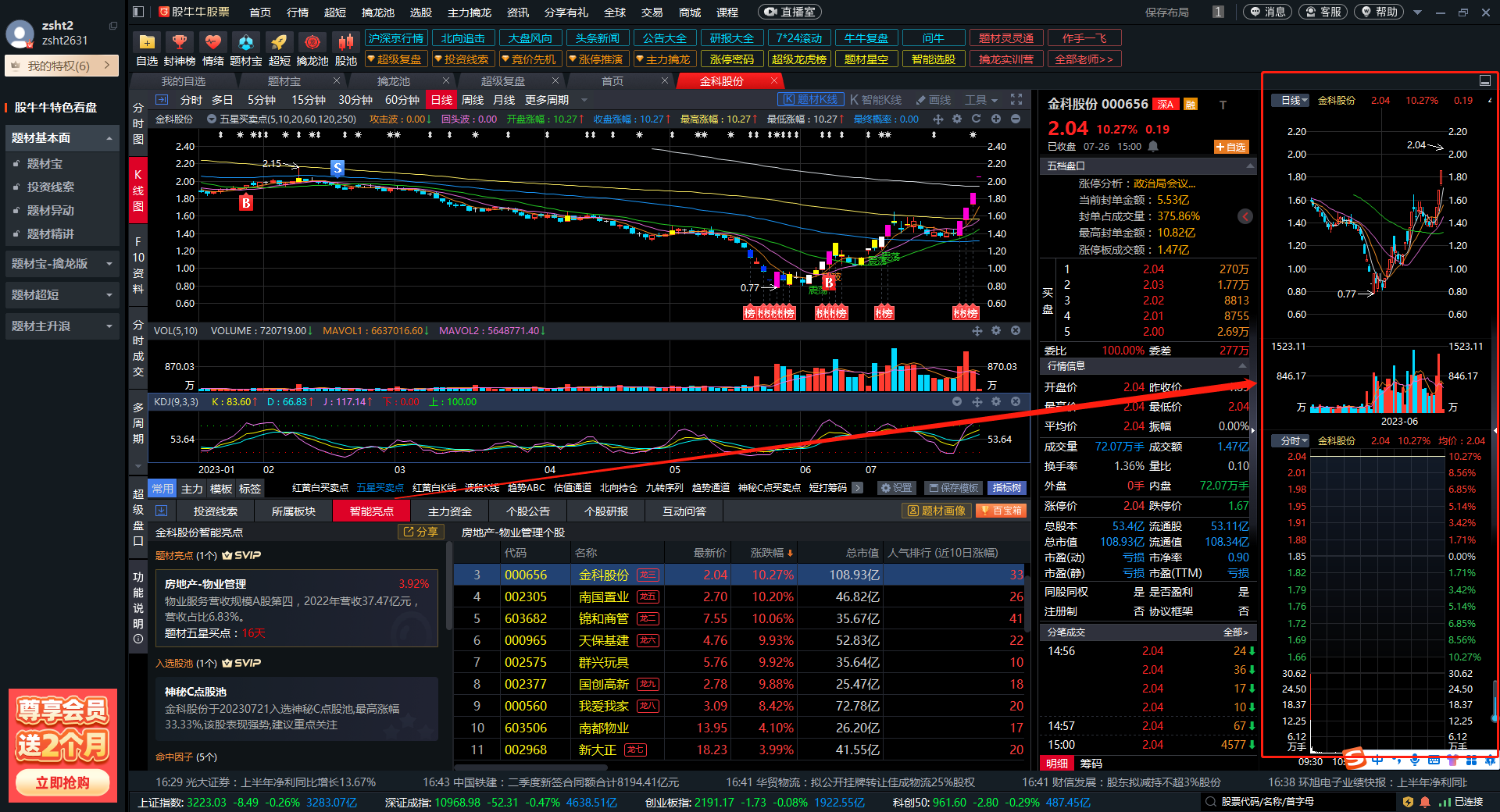Click the 沪深京行情 button
This screenshot has width=1500, height=812.
396,38
